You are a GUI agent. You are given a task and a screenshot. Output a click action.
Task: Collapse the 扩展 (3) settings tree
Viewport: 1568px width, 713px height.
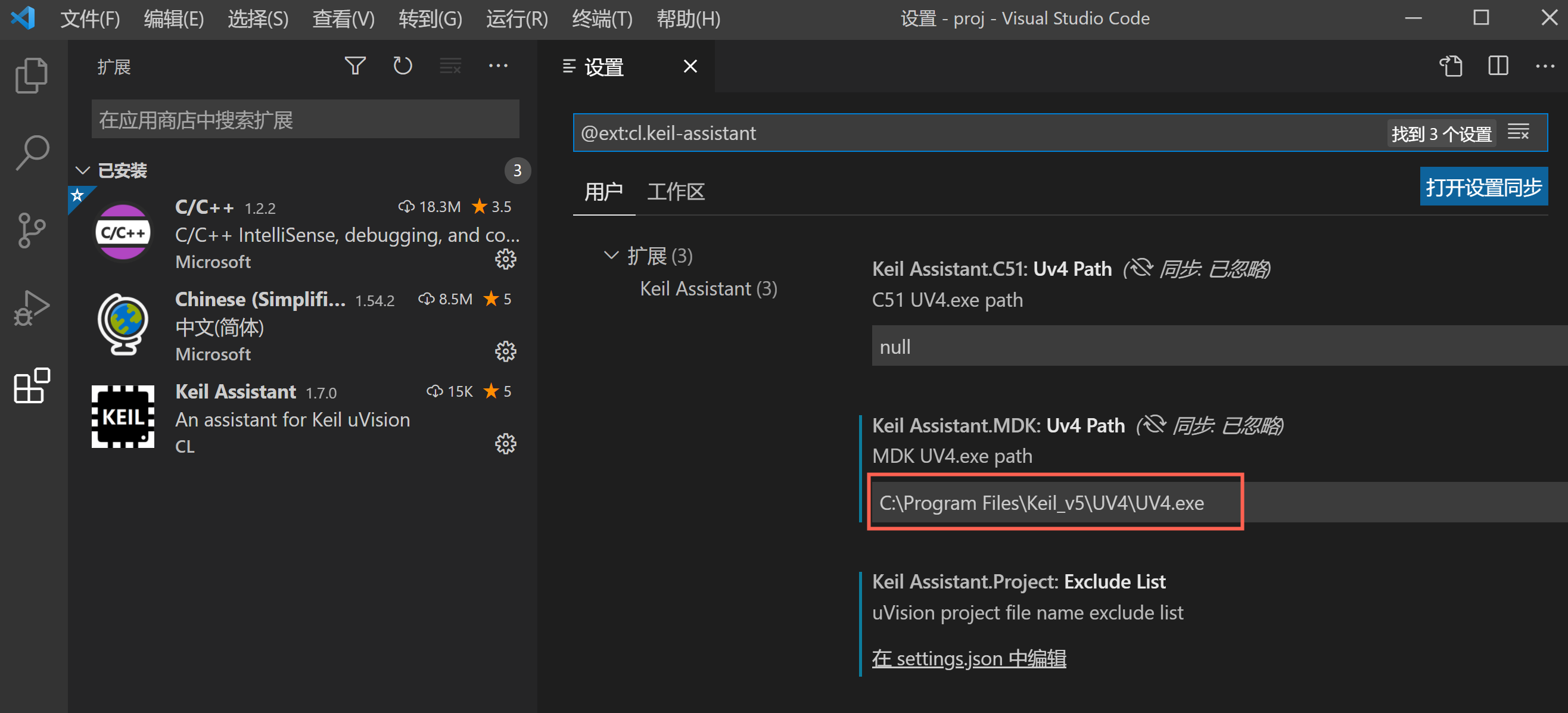pyautogui.click(x=611, y=255)
